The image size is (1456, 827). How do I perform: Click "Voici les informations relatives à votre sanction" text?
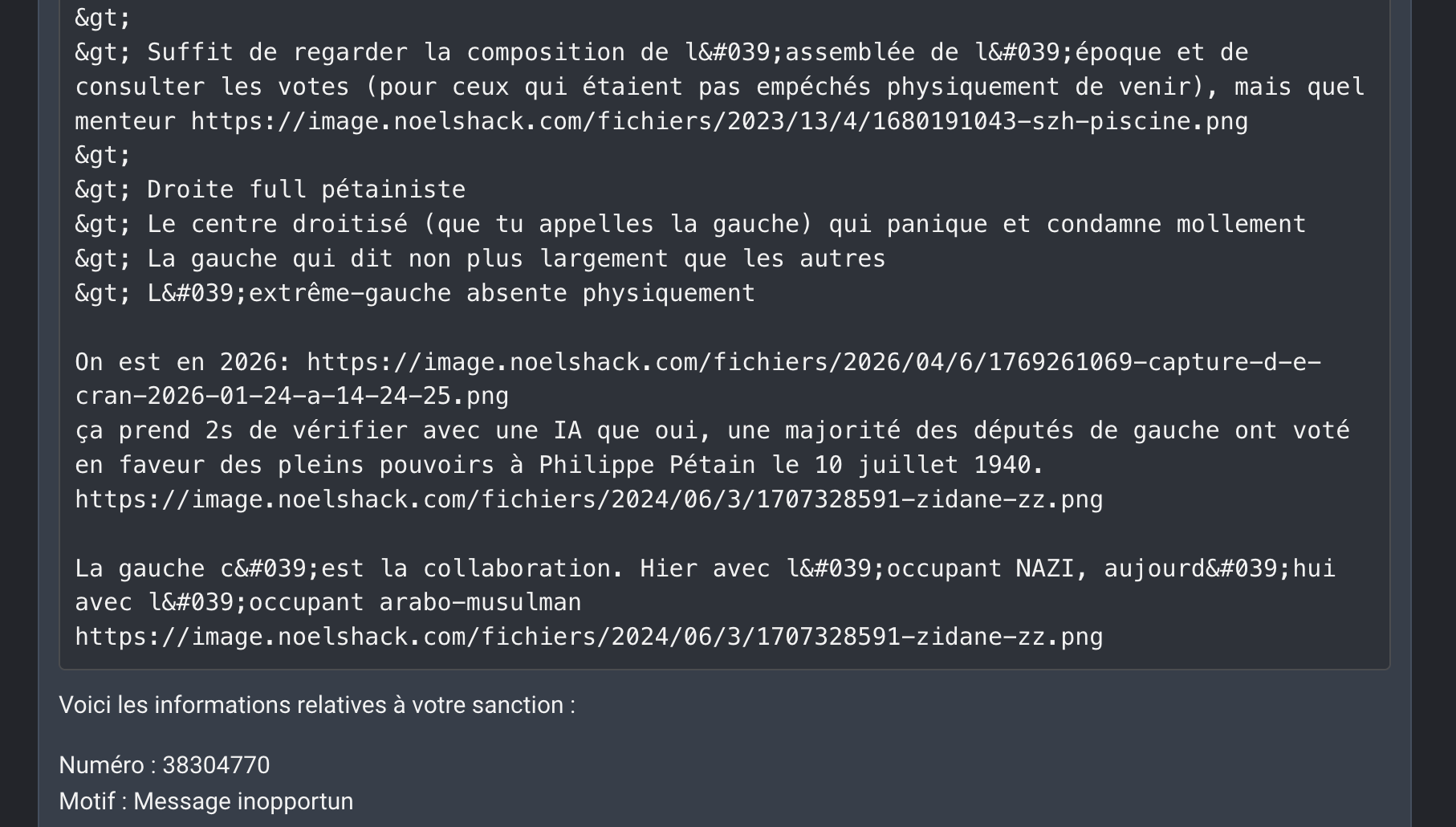click(316, 705)
